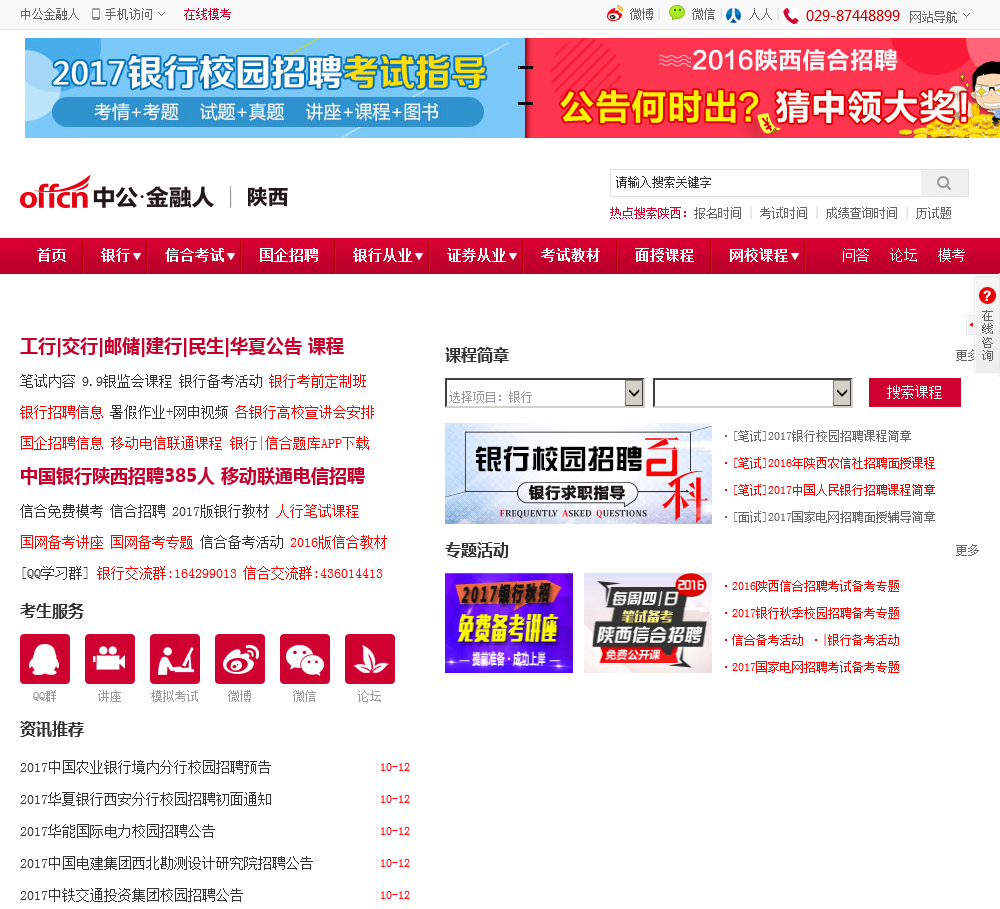This screenshot has height=909, width=1000.
Task: Open 2016版信合教材 link
Action: coord(339,543)
